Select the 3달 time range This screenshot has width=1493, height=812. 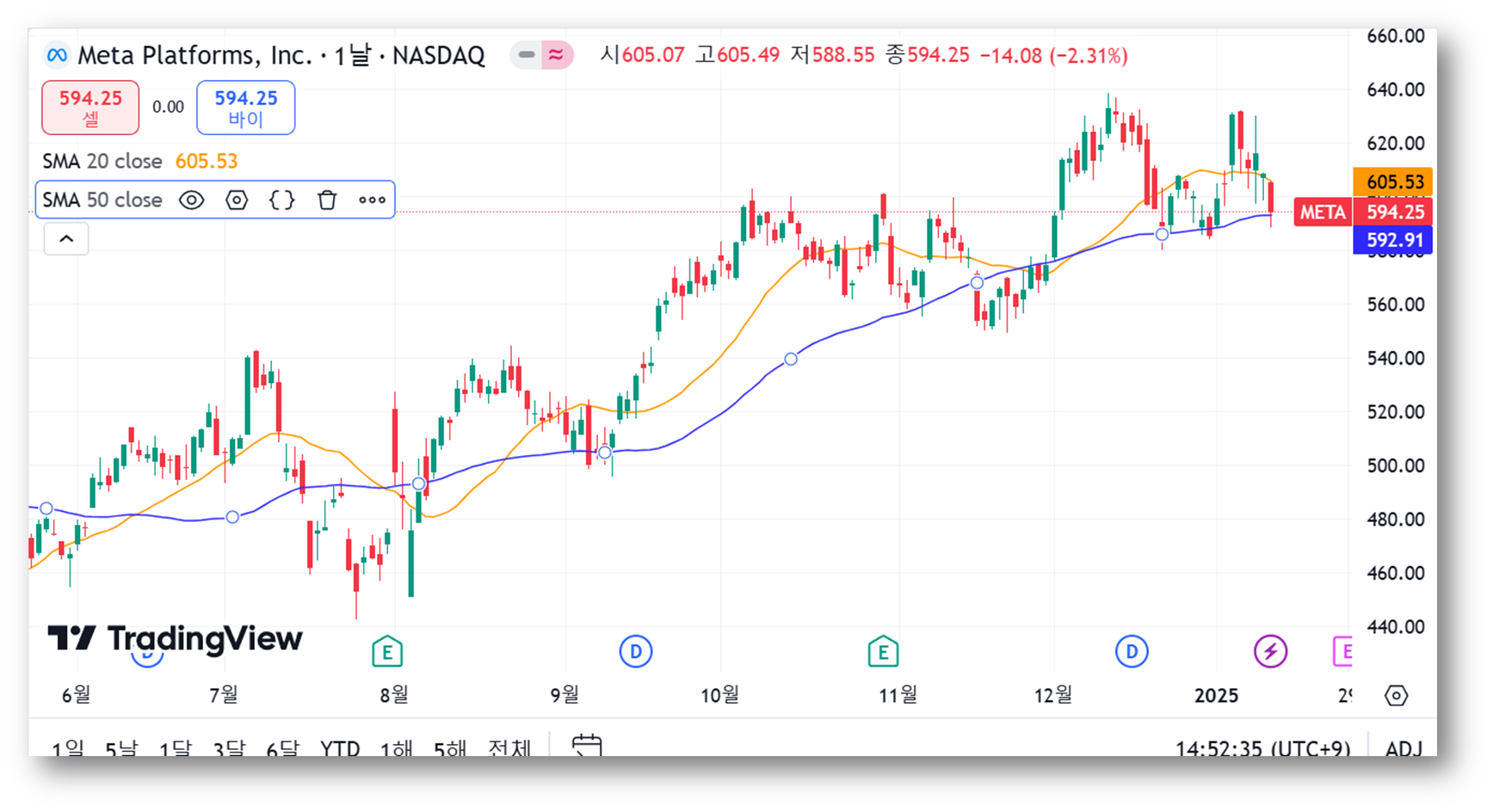coord(229,748)
